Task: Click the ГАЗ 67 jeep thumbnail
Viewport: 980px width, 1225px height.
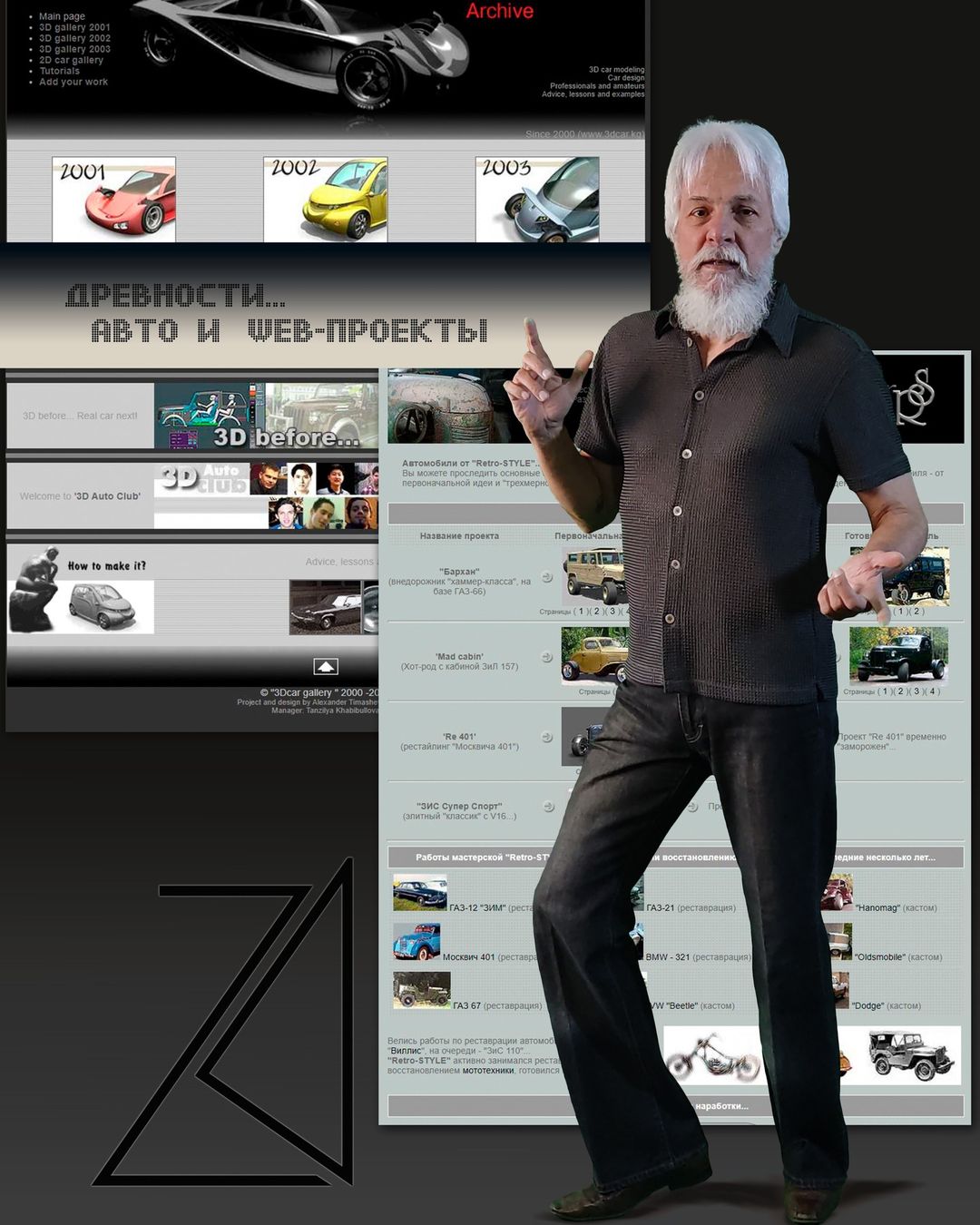Action: 422,990
